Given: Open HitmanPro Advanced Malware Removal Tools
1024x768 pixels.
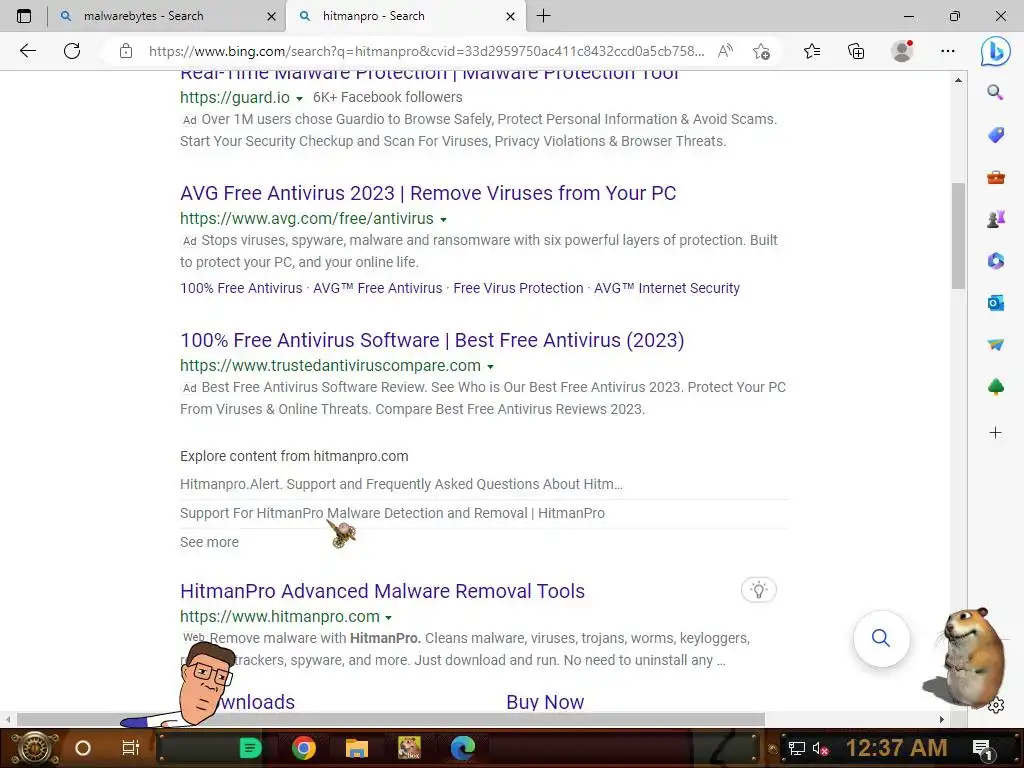Looking at the screenshot, I should [382, 591].
